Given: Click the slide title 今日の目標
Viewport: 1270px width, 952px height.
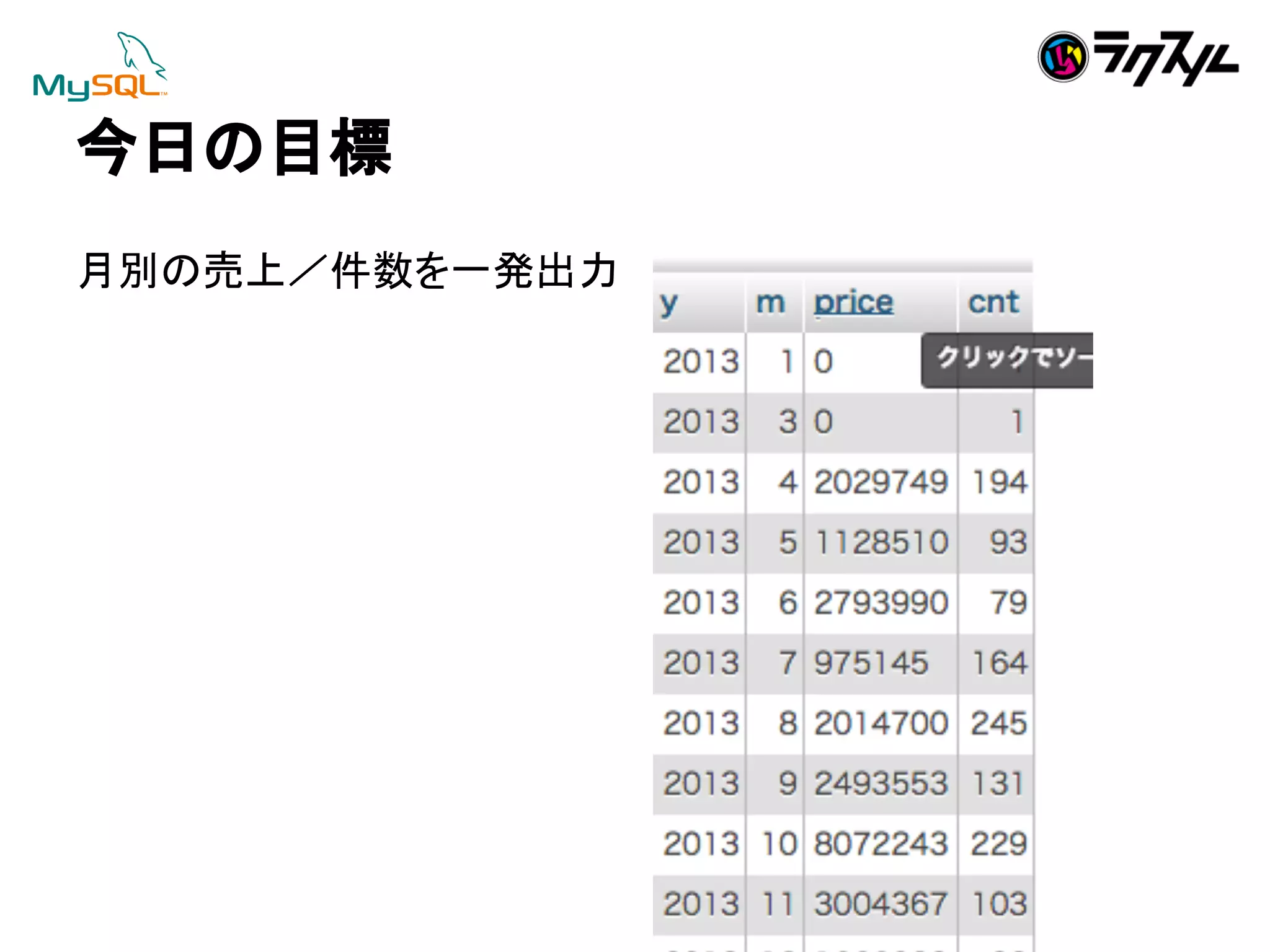Looking at the screenshot, I should coord(235,147).
